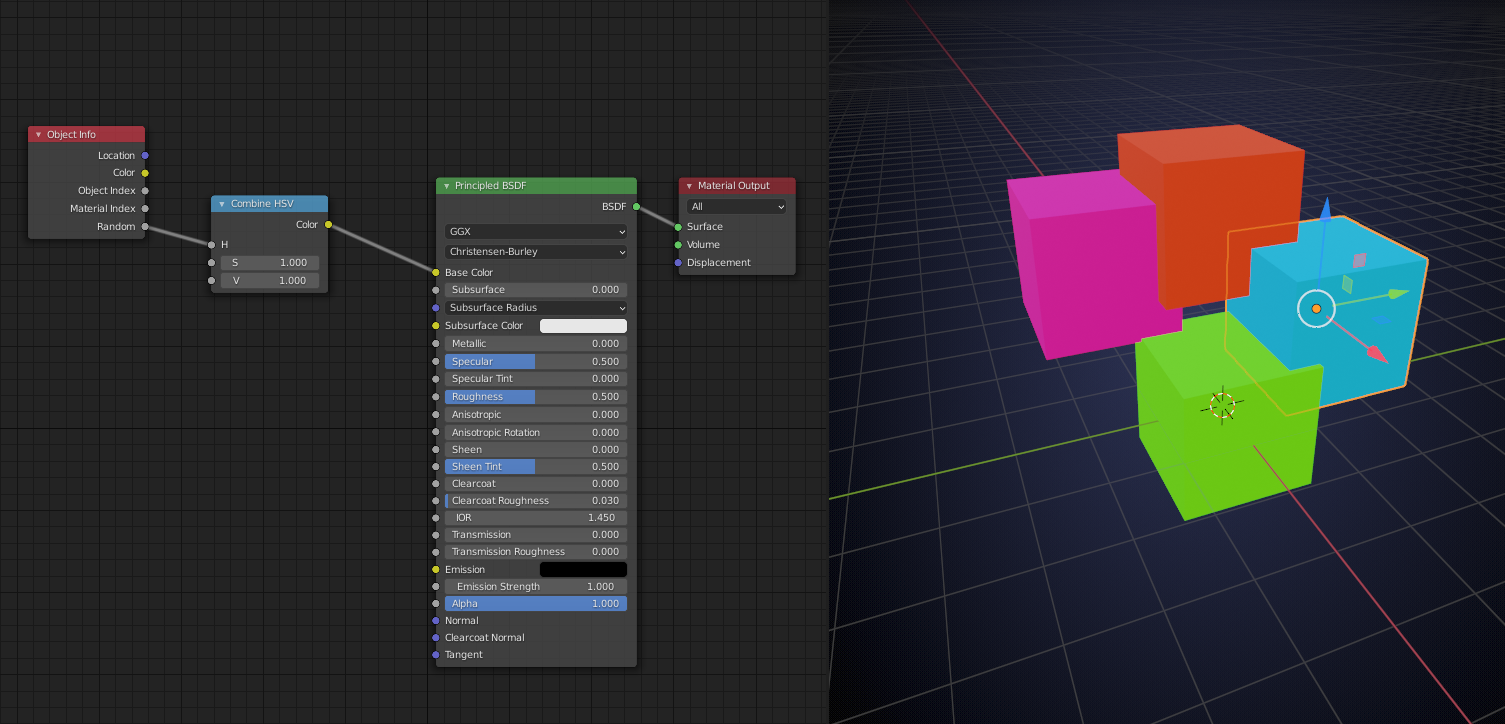Image resolution: width=1505 pixels, height=724 pixels.
Task: Click the Volume input socket
Action: click(678, 245)
